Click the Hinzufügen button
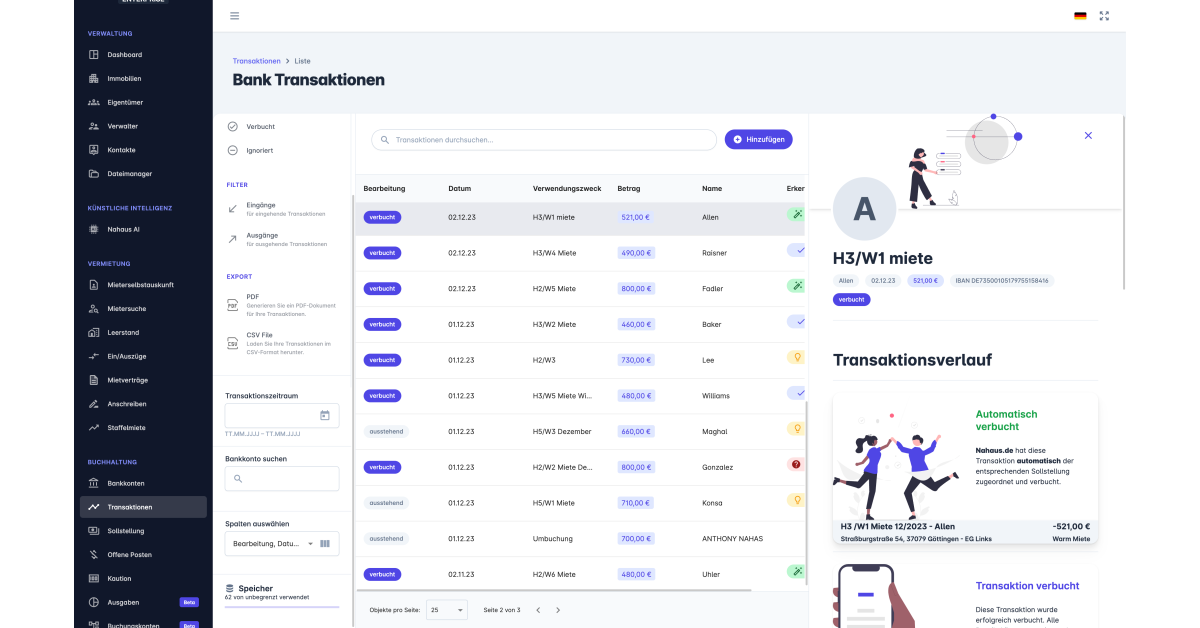The height and width of the screenshot is (628, 1200). [x=759, y=140]
